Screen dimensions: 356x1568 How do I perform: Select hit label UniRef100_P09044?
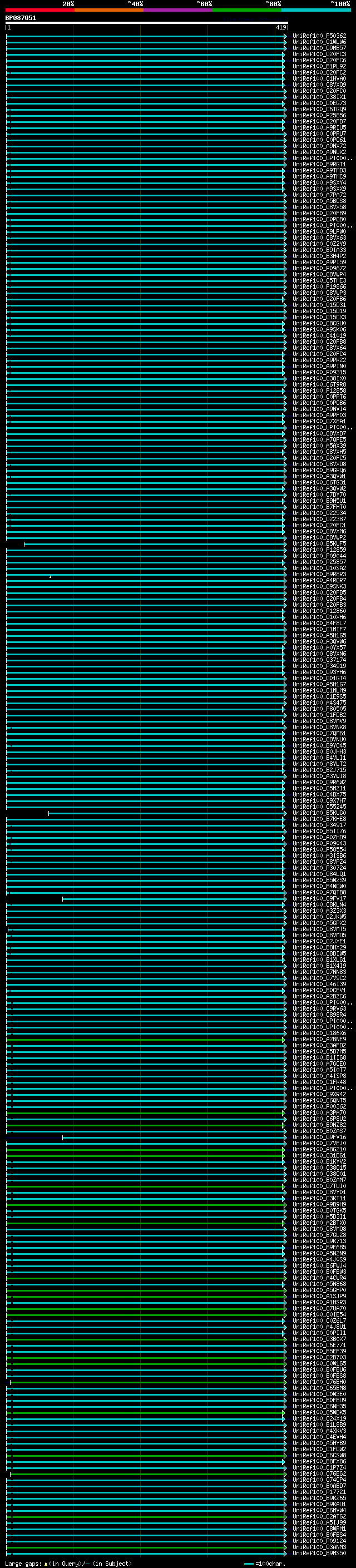319,556
